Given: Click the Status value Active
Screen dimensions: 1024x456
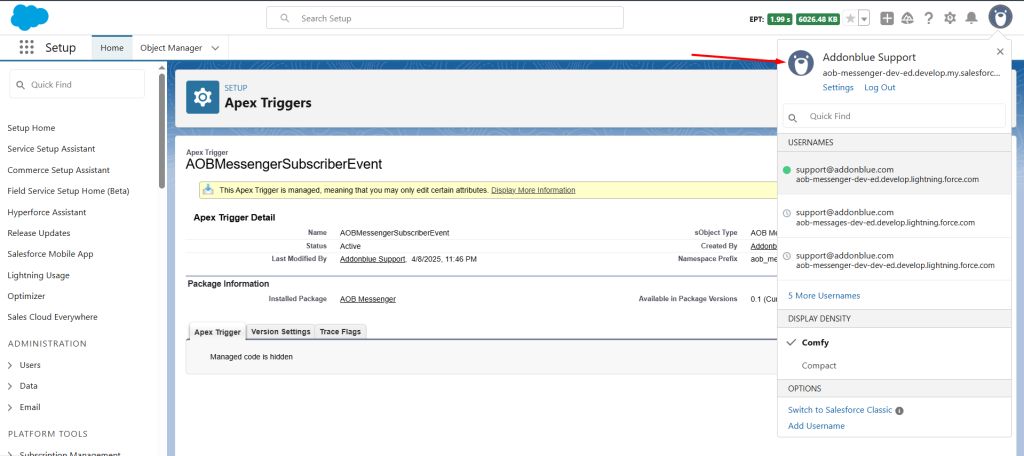Looking at the screenshot, I should coord(351,246).
